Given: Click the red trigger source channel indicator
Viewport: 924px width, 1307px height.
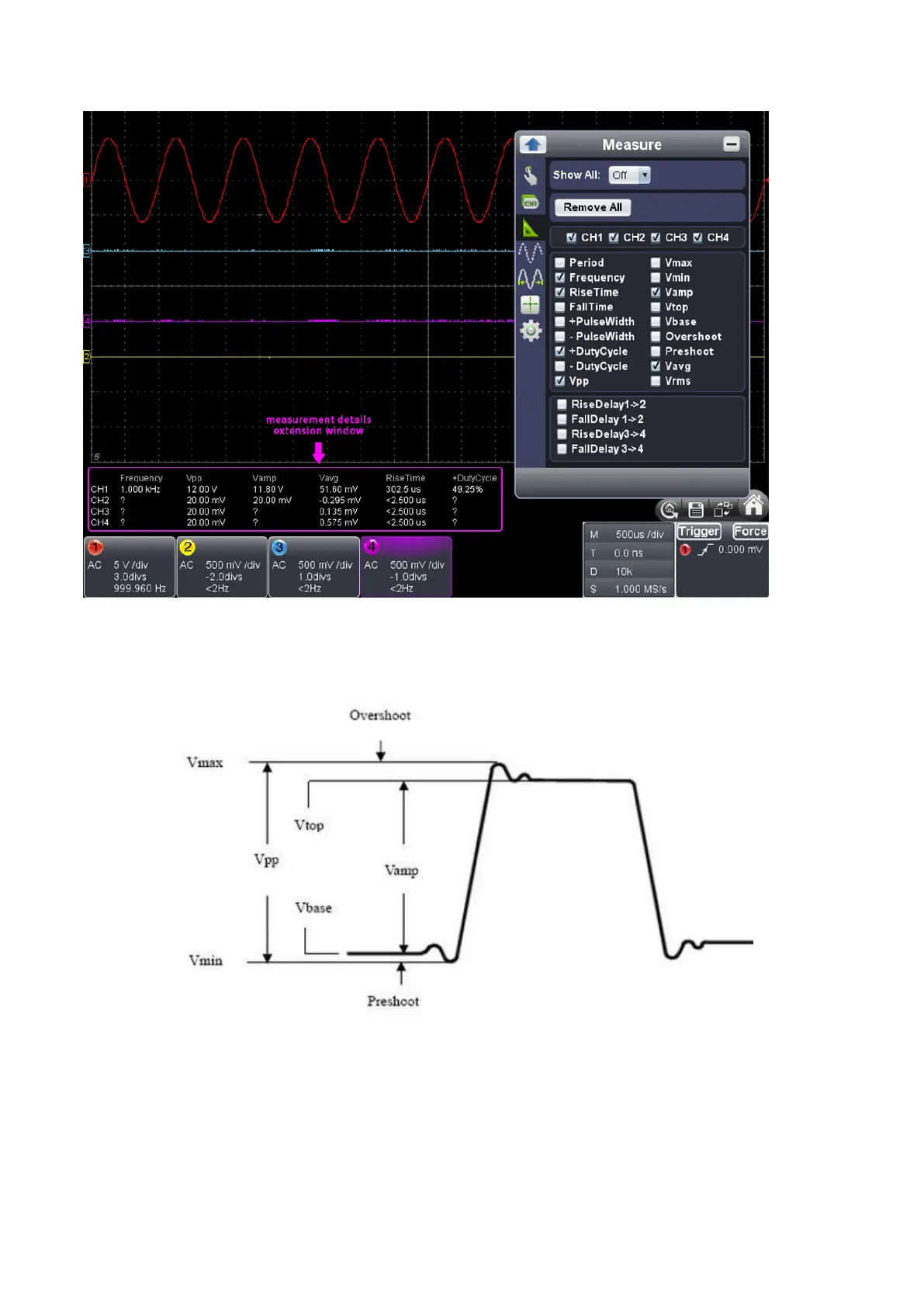Looking at the screenshot, I should click(685, 549).
